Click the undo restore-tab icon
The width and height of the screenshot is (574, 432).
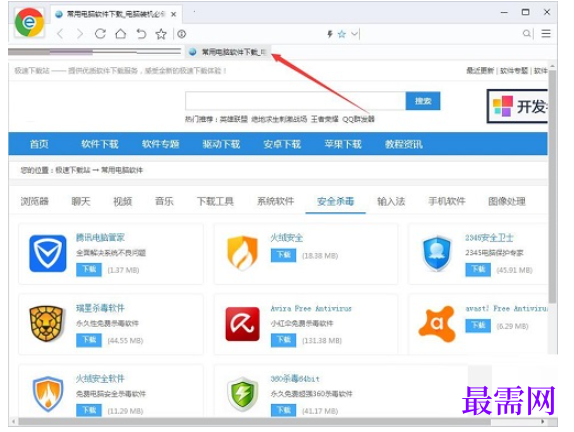click(141, 34)
